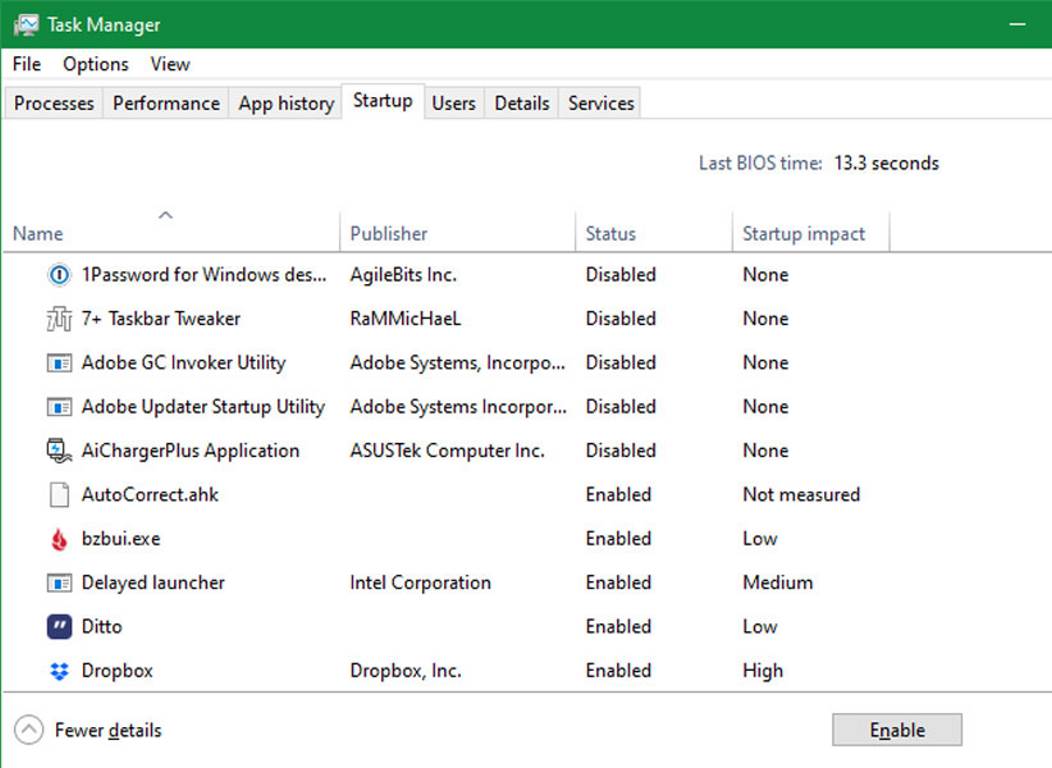
Task: Collapse view with Fewer details arrow
Action: click(30, 731)
